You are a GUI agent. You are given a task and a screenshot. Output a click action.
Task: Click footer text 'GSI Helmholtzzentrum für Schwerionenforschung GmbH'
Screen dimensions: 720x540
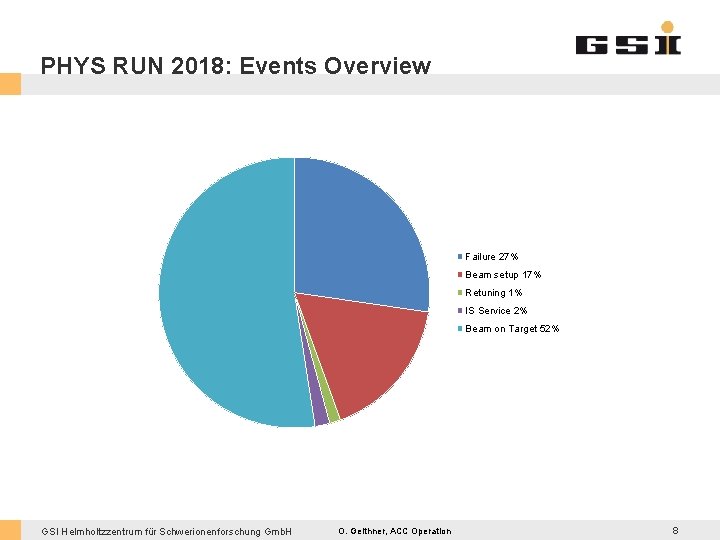click(166, 531)
